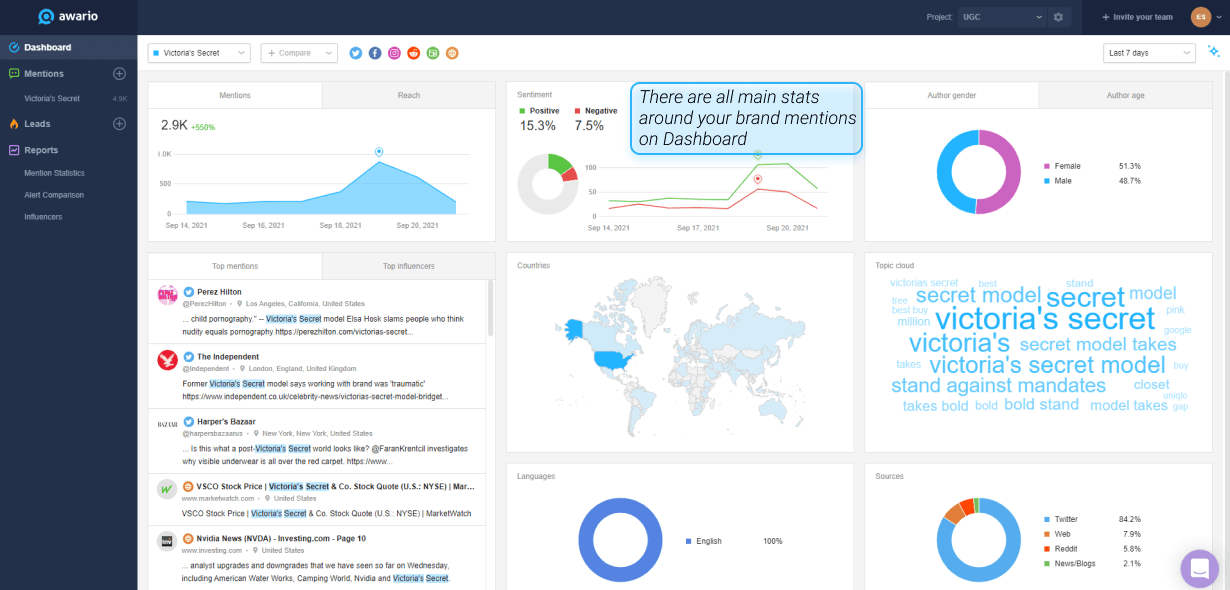Open Harper's Bazaar mention title
This screenshot has width=1230, height=590.
(226, 421)
